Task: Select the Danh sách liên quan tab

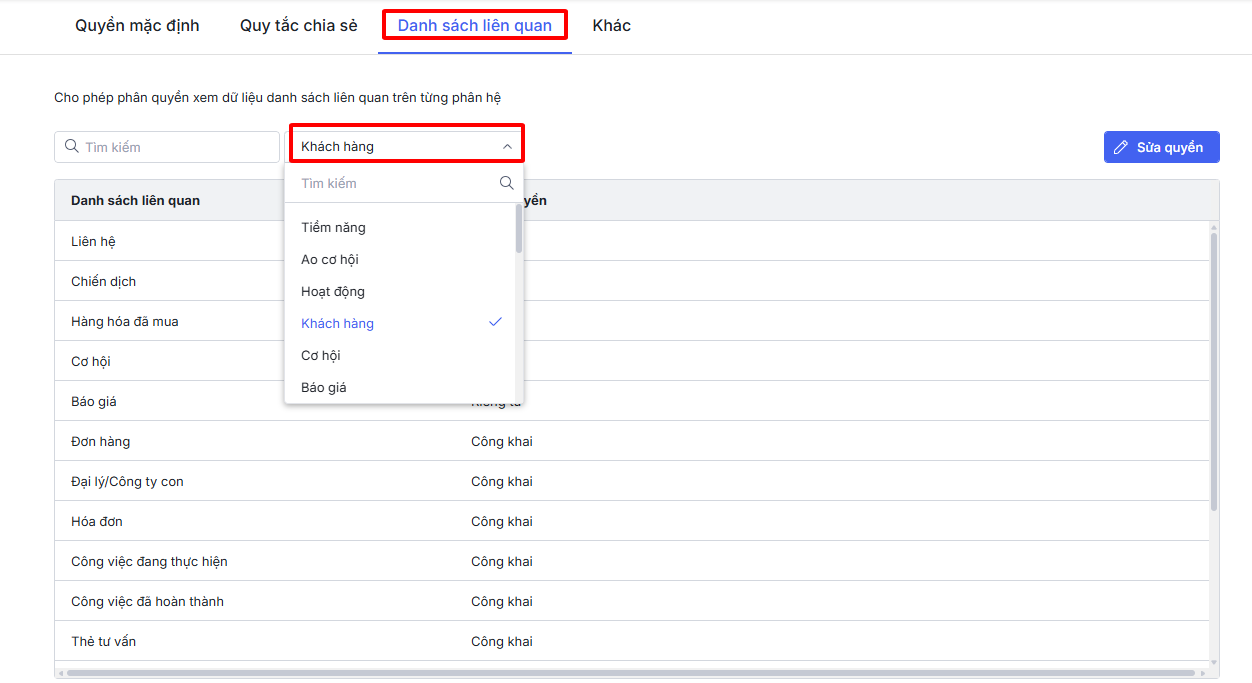Action: pos(474,26)
